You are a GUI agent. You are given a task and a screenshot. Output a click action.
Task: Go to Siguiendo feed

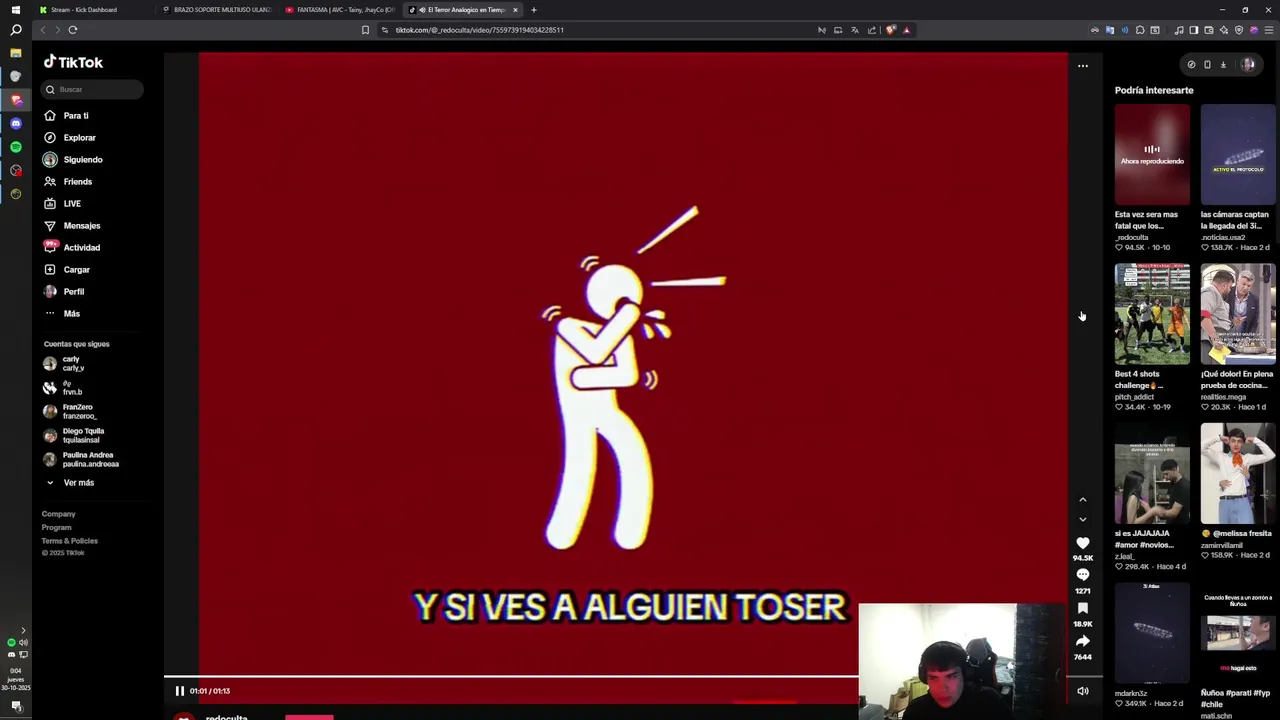(x=73, y=160)
